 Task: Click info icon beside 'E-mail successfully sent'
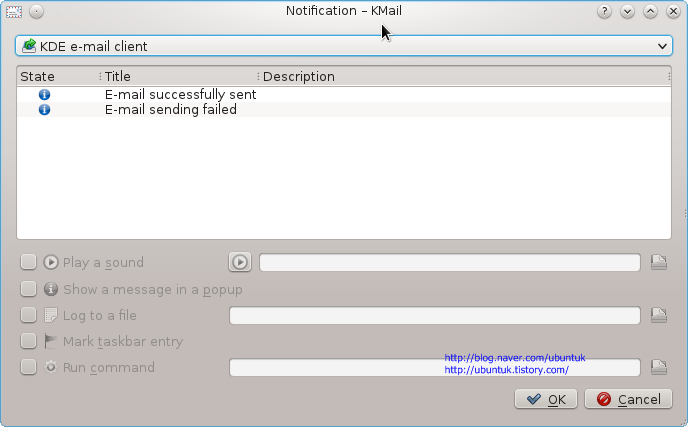pyautogui.click(x=44, y=94)
